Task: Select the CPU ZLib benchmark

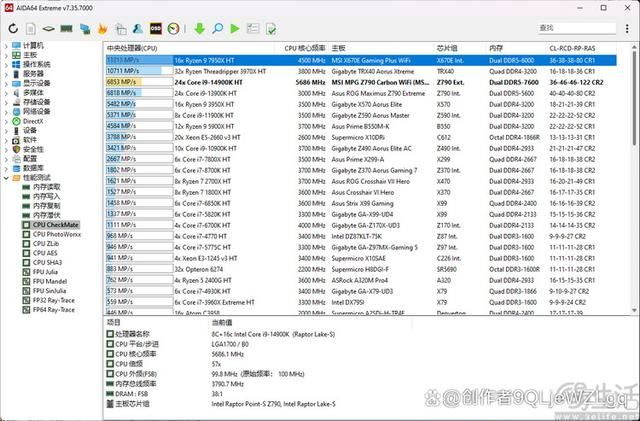Action: tap(46, 244)
